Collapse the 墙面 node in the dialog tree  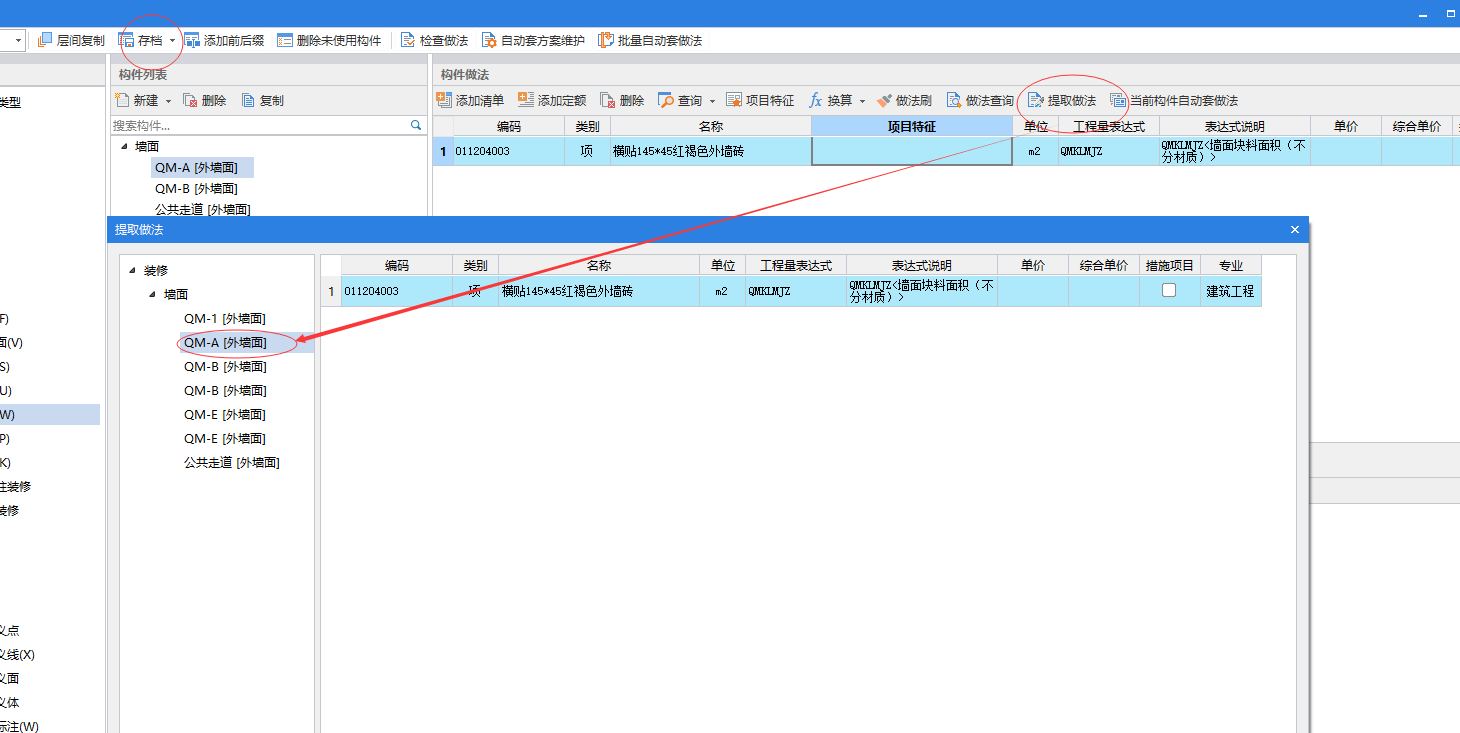[x=152, y=294]
